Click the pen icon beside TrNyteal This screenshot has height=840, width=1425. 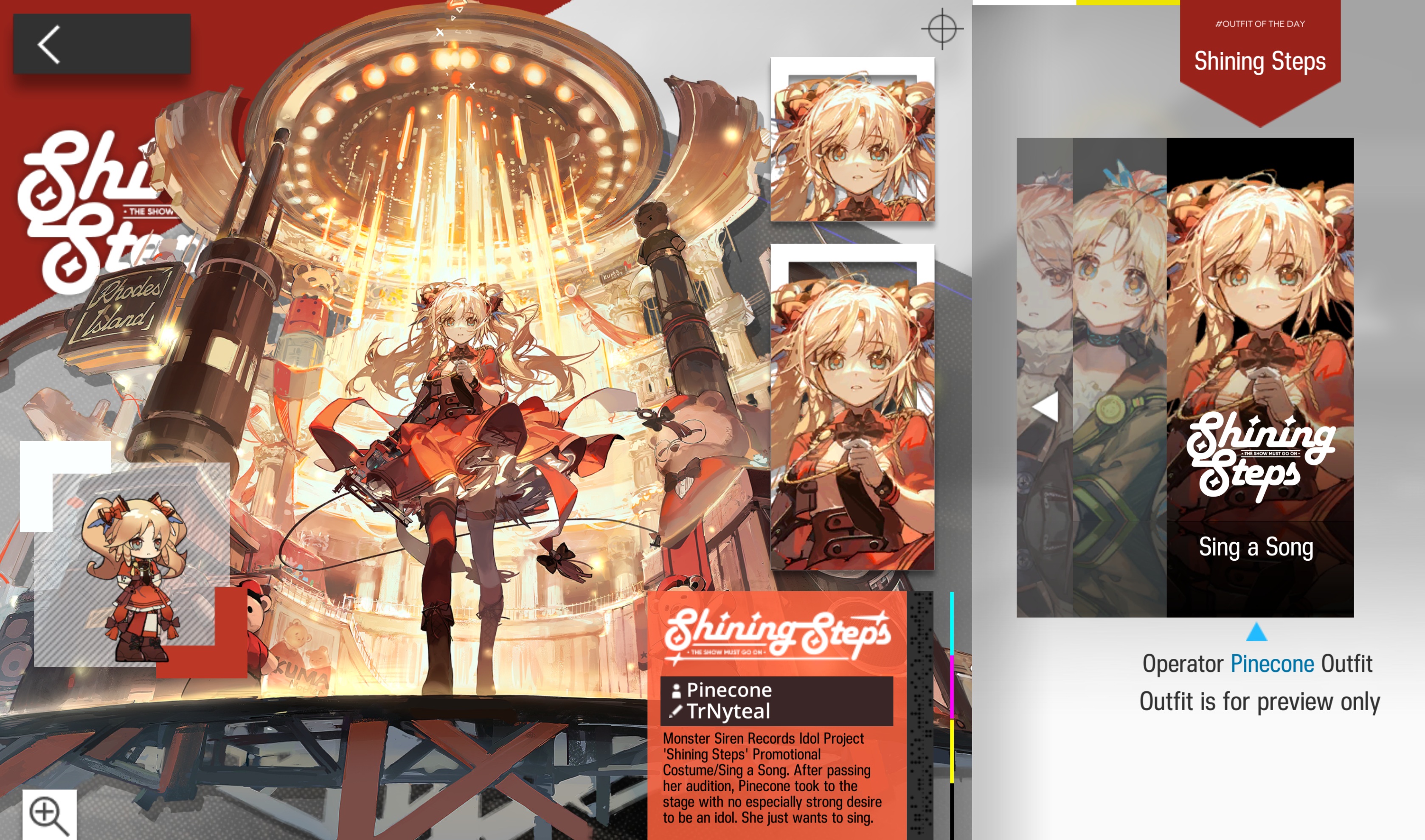click(675, 711)
